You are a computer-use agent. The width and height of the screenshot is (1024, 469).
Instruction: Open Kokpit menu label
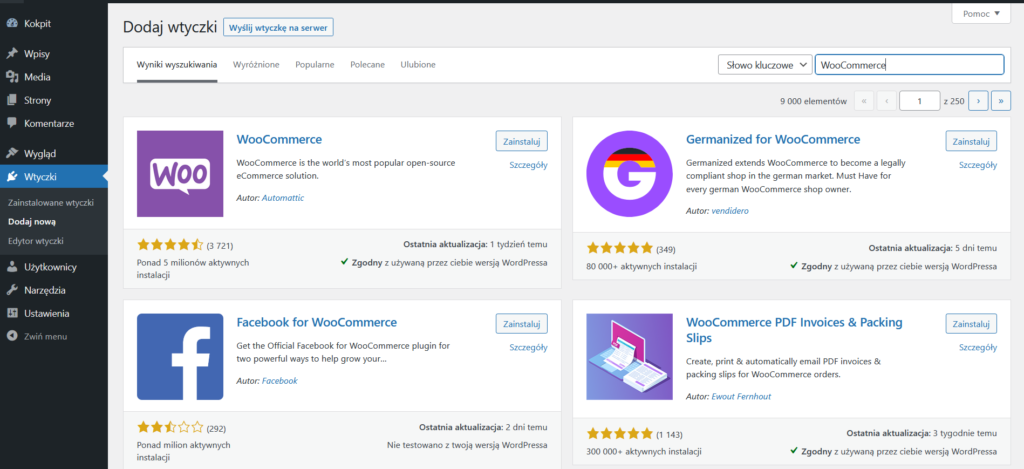pos(37,24)
